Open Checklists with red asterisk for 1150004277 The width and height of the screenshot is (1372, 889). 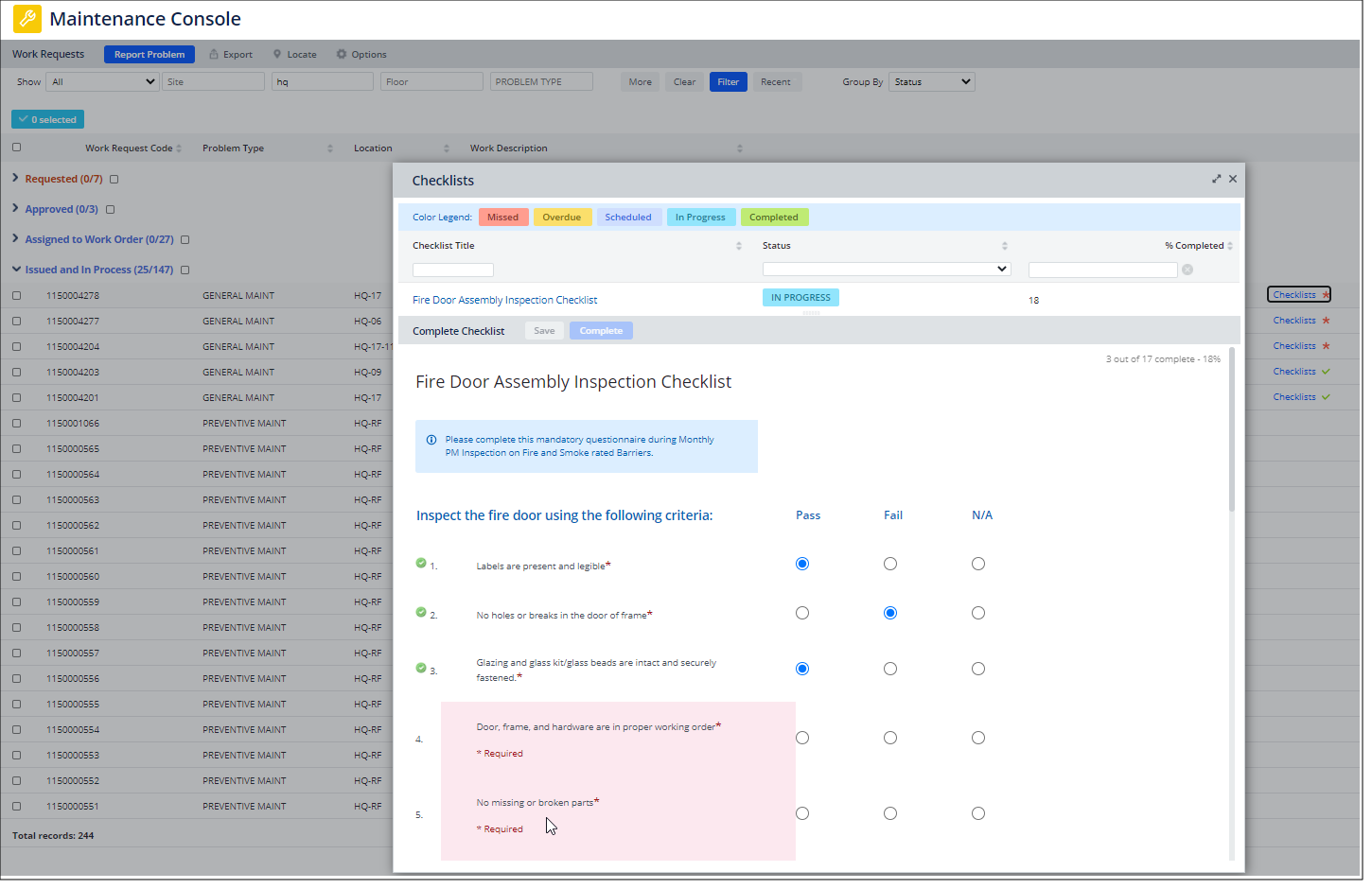[x=1296, y=320]
